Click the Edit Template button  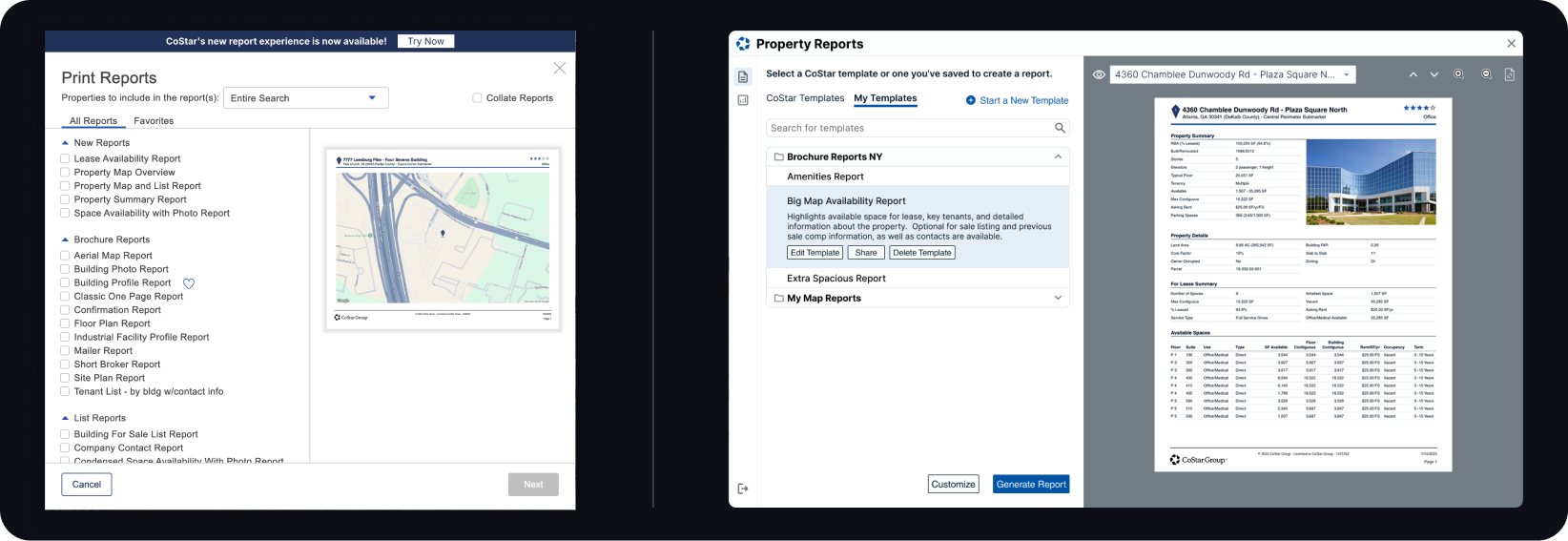pyautogui.click(x=815, y=253)
